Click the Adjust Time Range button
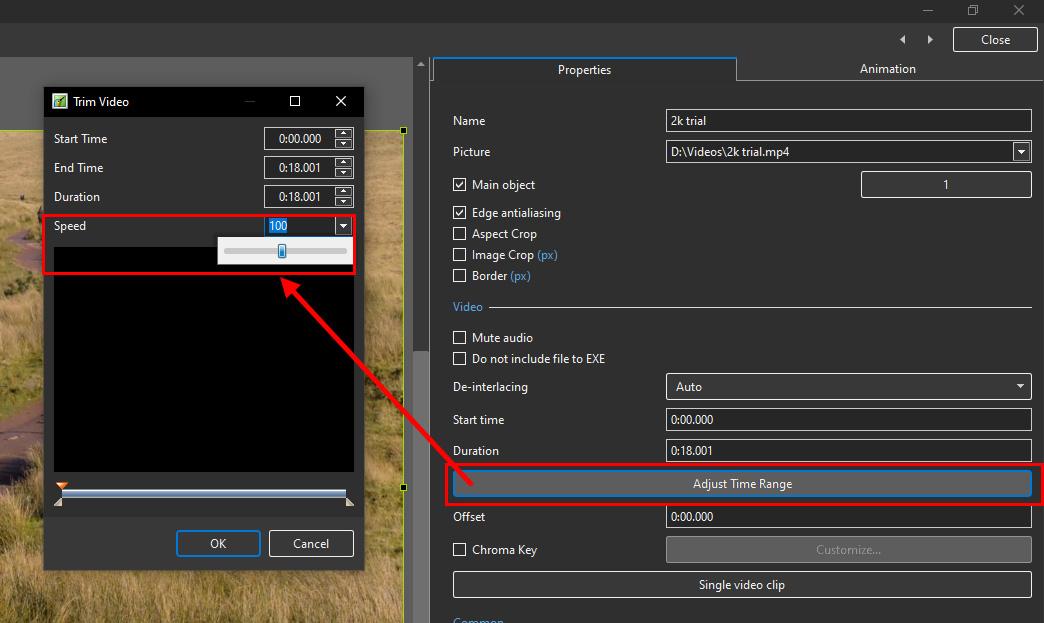This screenshot has width=1044, height=623. coord(742,484)
